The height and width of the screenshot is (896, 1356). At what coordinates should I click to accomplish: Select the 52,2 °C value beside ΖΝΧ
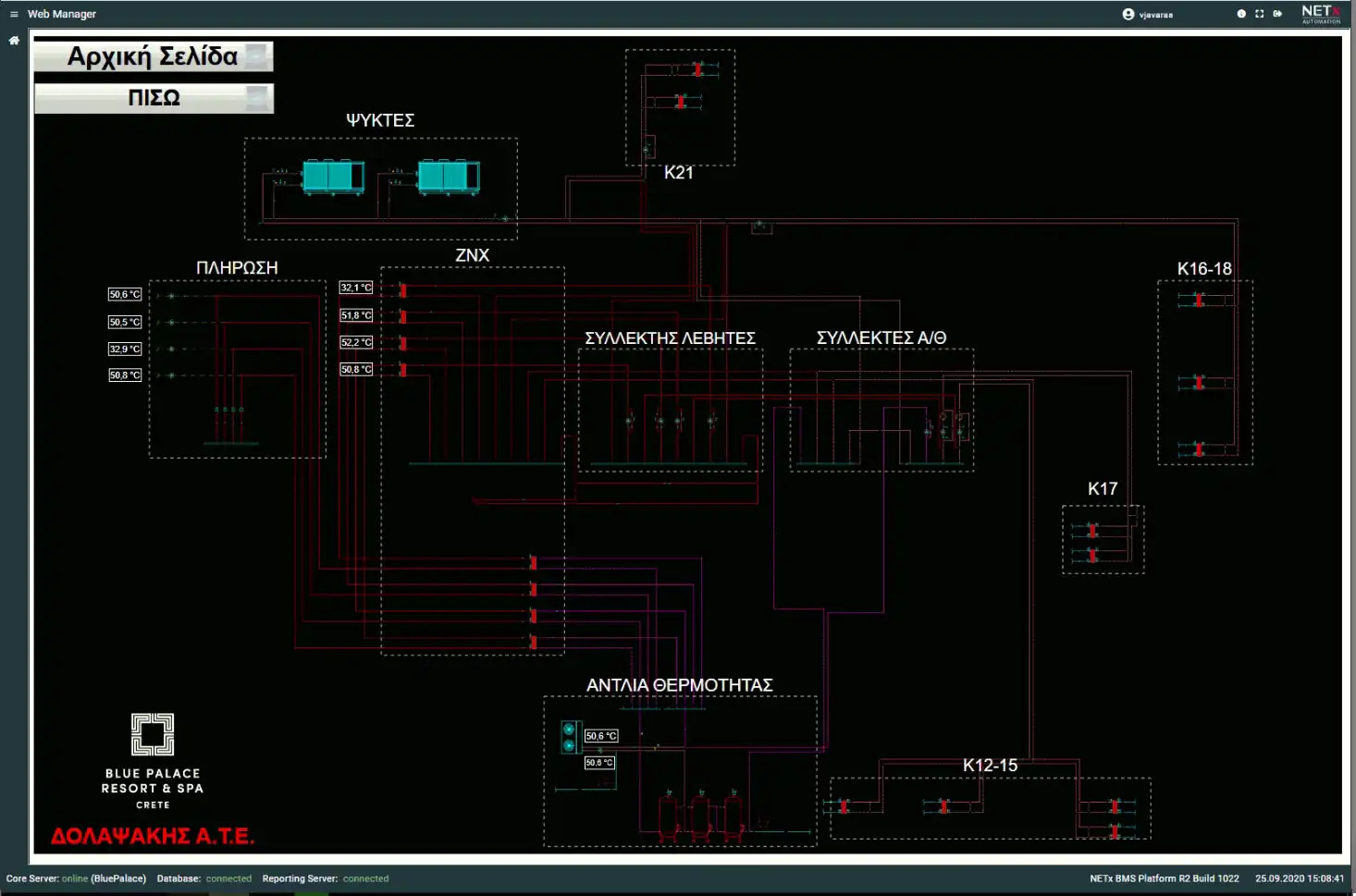click(x=356, y=342)
